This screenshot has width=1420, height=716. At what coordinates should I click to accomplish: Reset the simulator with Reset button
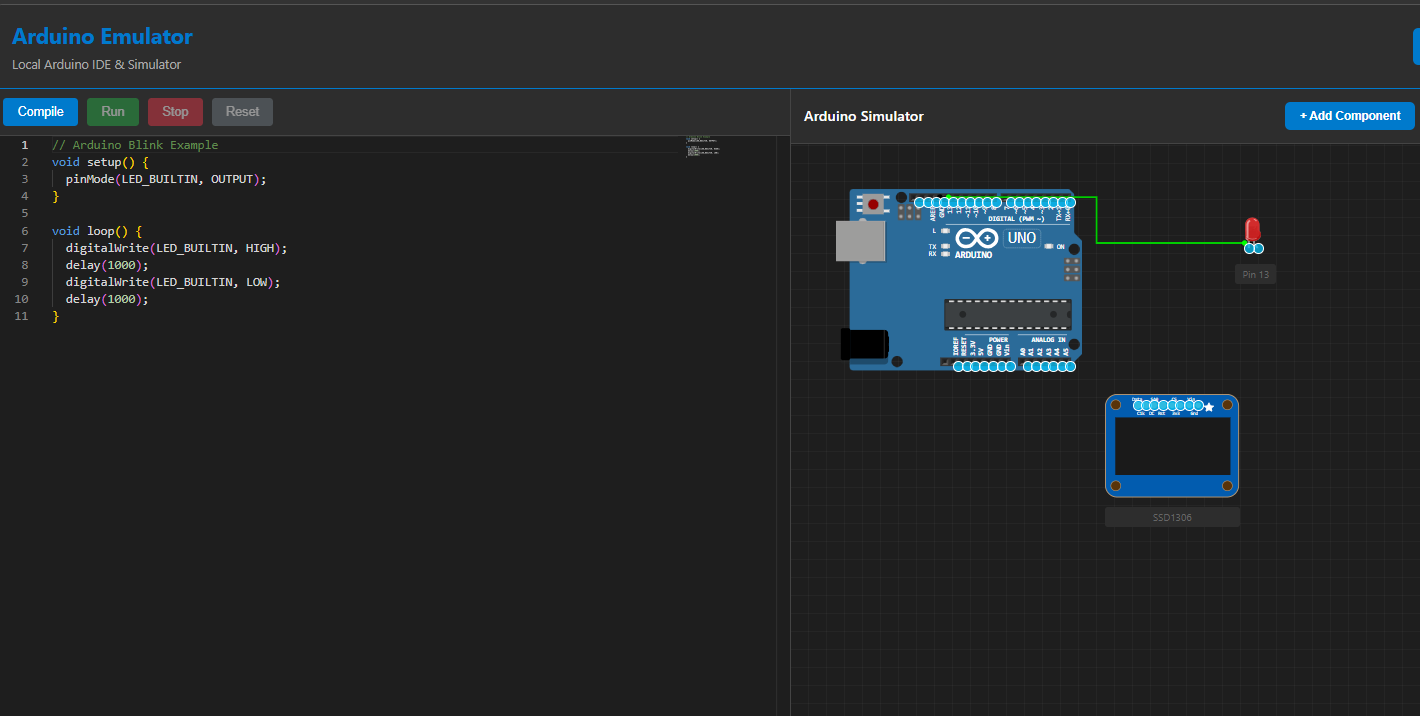coord(242,112)
